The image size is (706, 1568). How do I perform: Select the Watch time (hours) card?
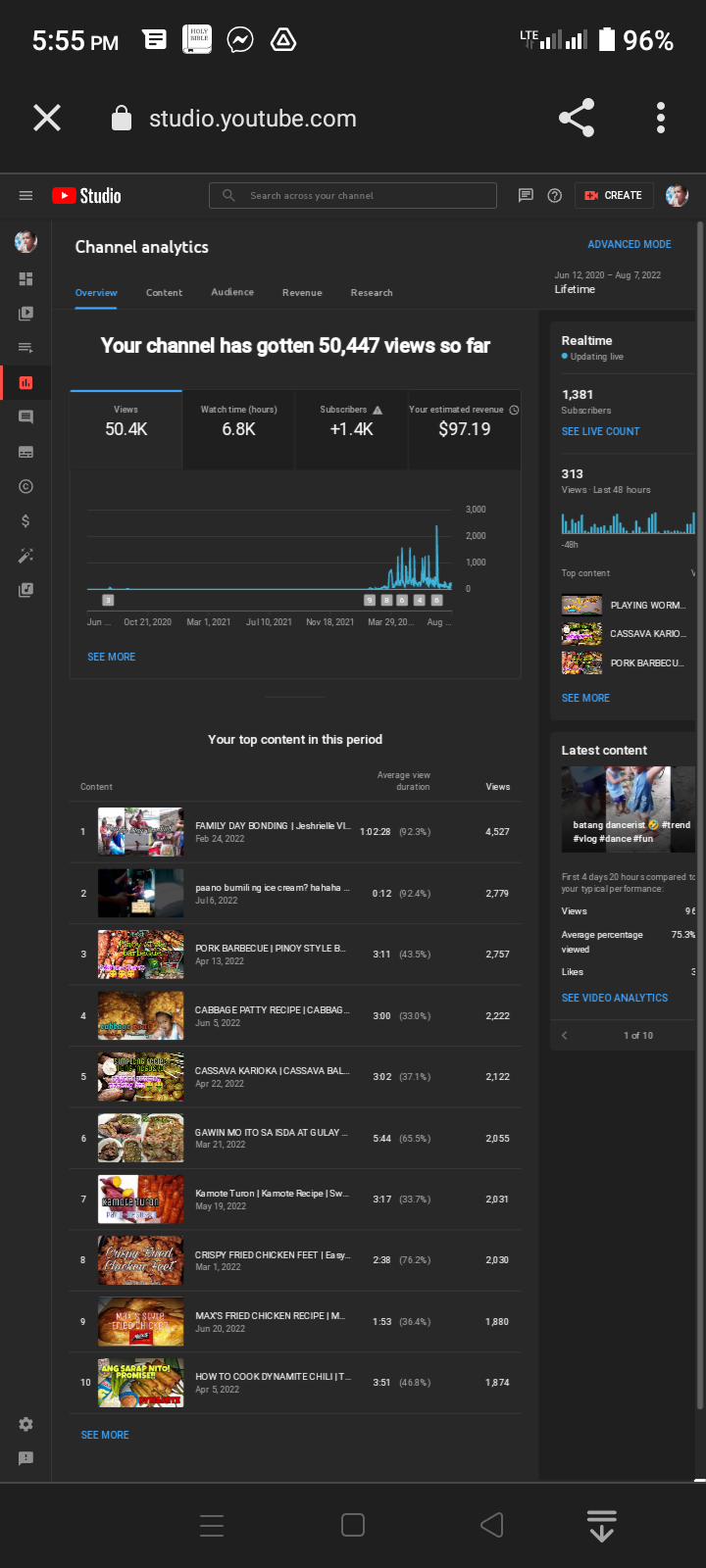pos(238,429)
